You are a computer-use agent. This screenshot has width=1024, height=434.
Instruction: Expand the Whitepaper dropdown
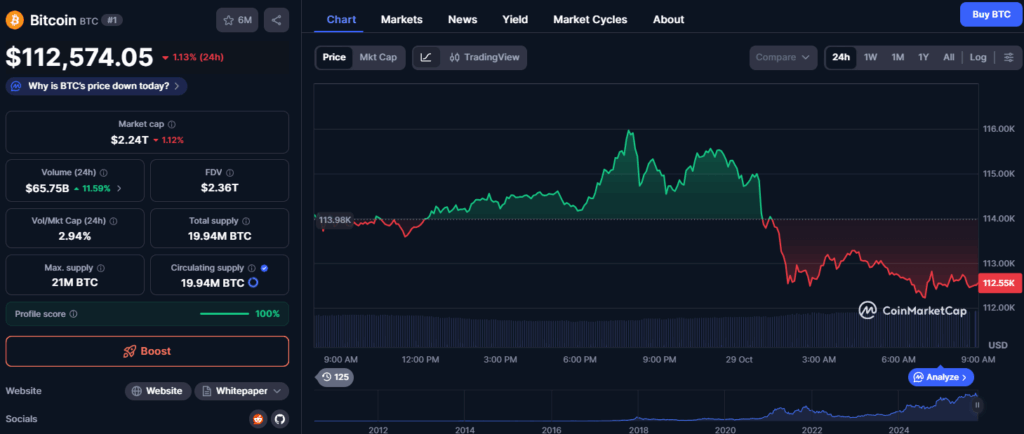coord(243,391)
